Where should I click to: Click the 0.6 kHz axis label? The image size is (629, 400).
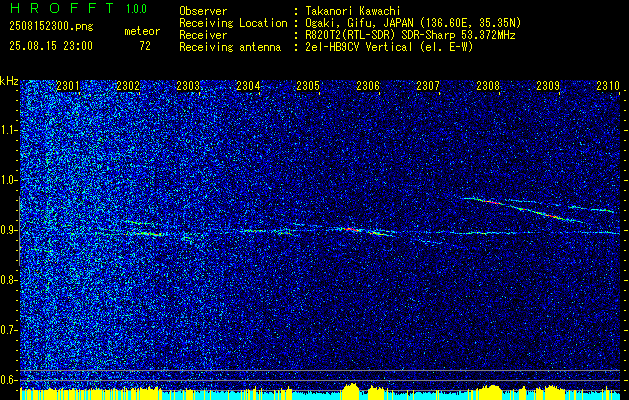9,380
